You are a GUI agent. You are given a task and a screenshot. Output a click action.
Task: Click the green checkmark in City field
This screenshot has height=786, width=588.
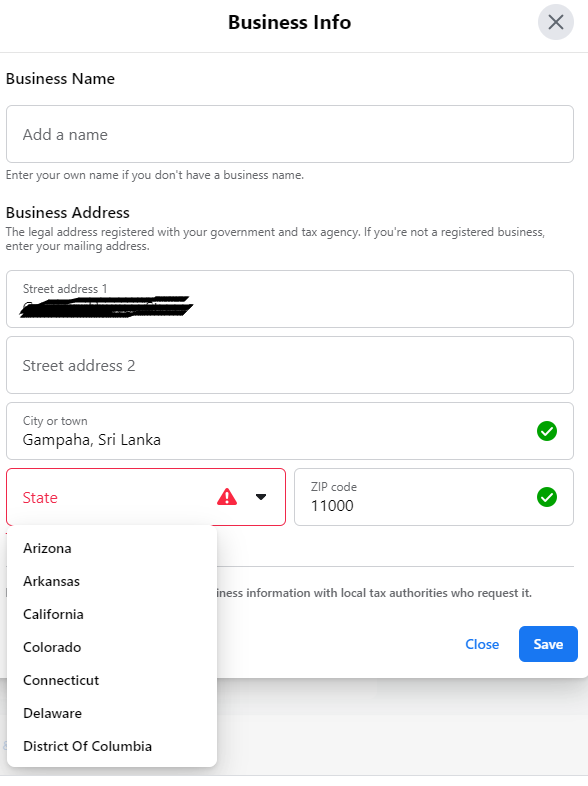546,431
